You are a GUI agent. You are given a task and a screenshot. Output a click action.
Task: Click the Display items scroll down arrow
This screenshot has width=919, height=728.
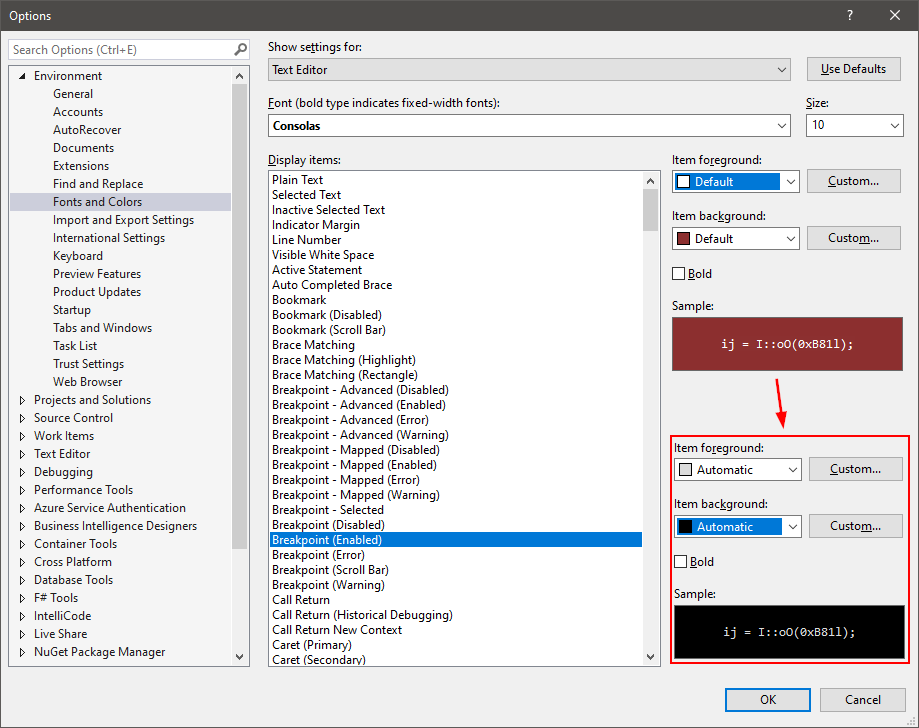click(651, 657)
